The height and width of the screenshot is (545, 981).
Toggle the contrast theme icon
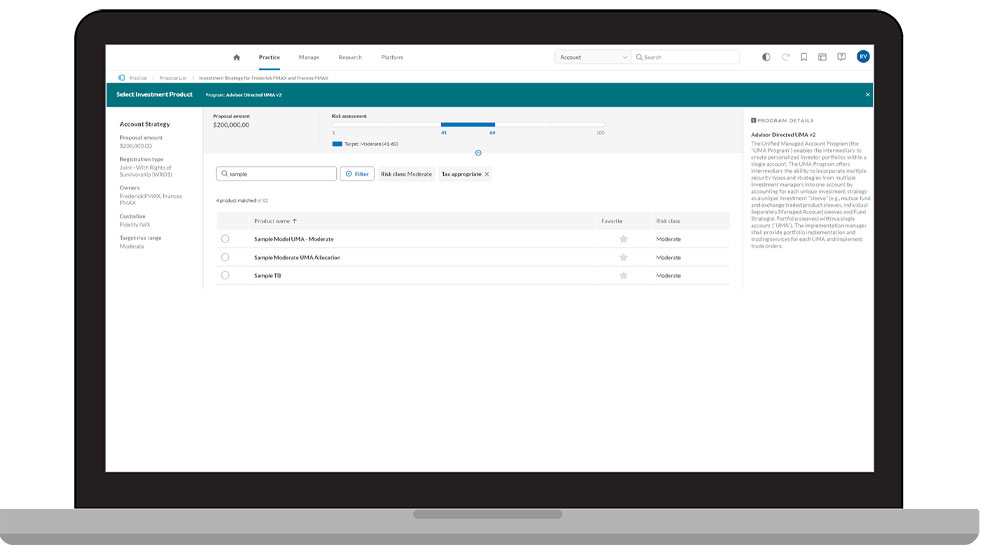pyautogui.click(x=766, y=57)
